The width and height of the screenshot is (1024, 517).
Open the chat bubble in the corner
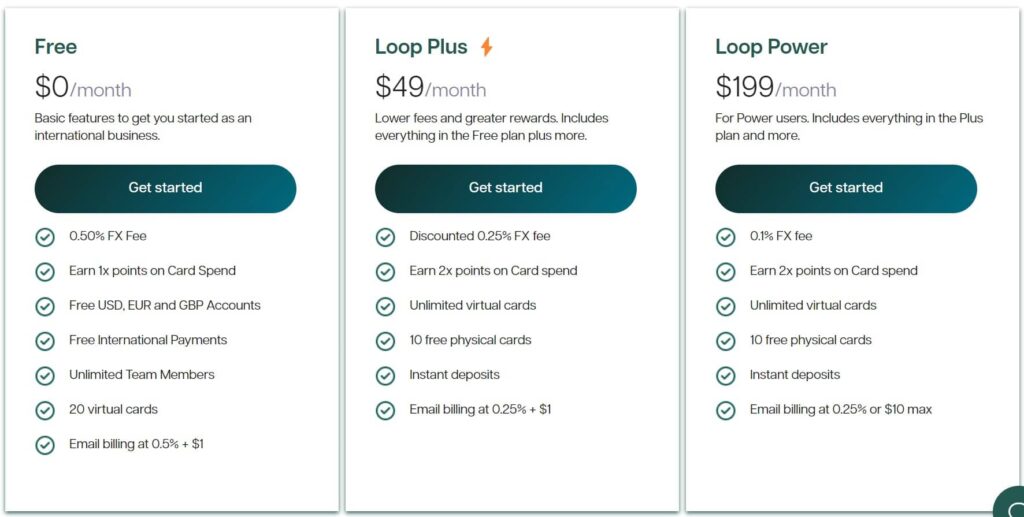[x=1010, y=503]
